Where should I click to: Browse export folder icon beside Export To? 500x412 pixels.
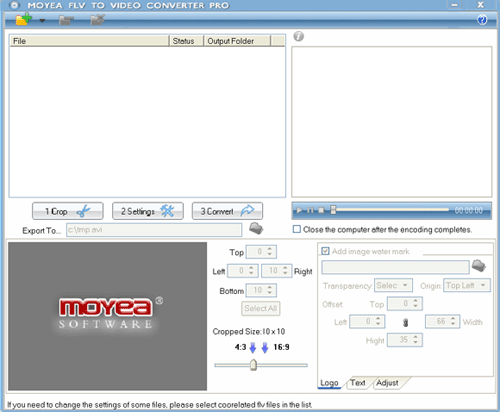(x=256, y=229)
